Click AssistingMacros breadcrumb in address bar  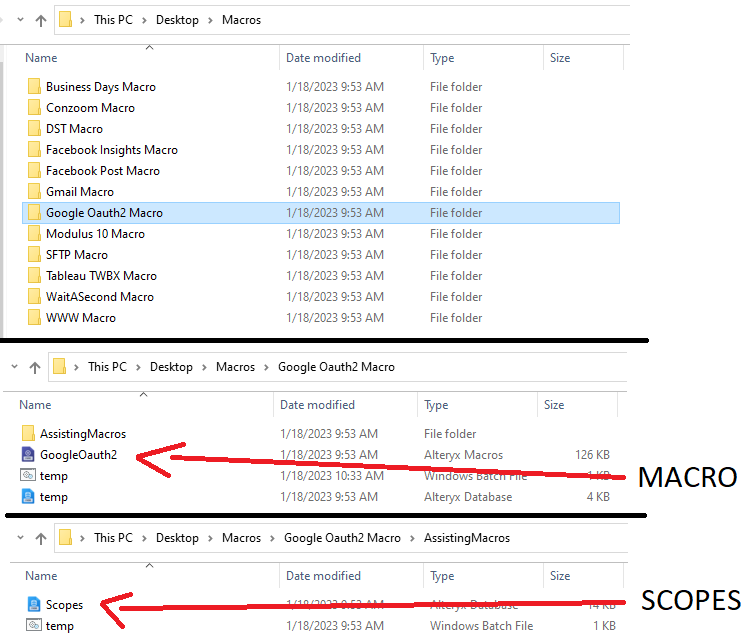point(466,537)
